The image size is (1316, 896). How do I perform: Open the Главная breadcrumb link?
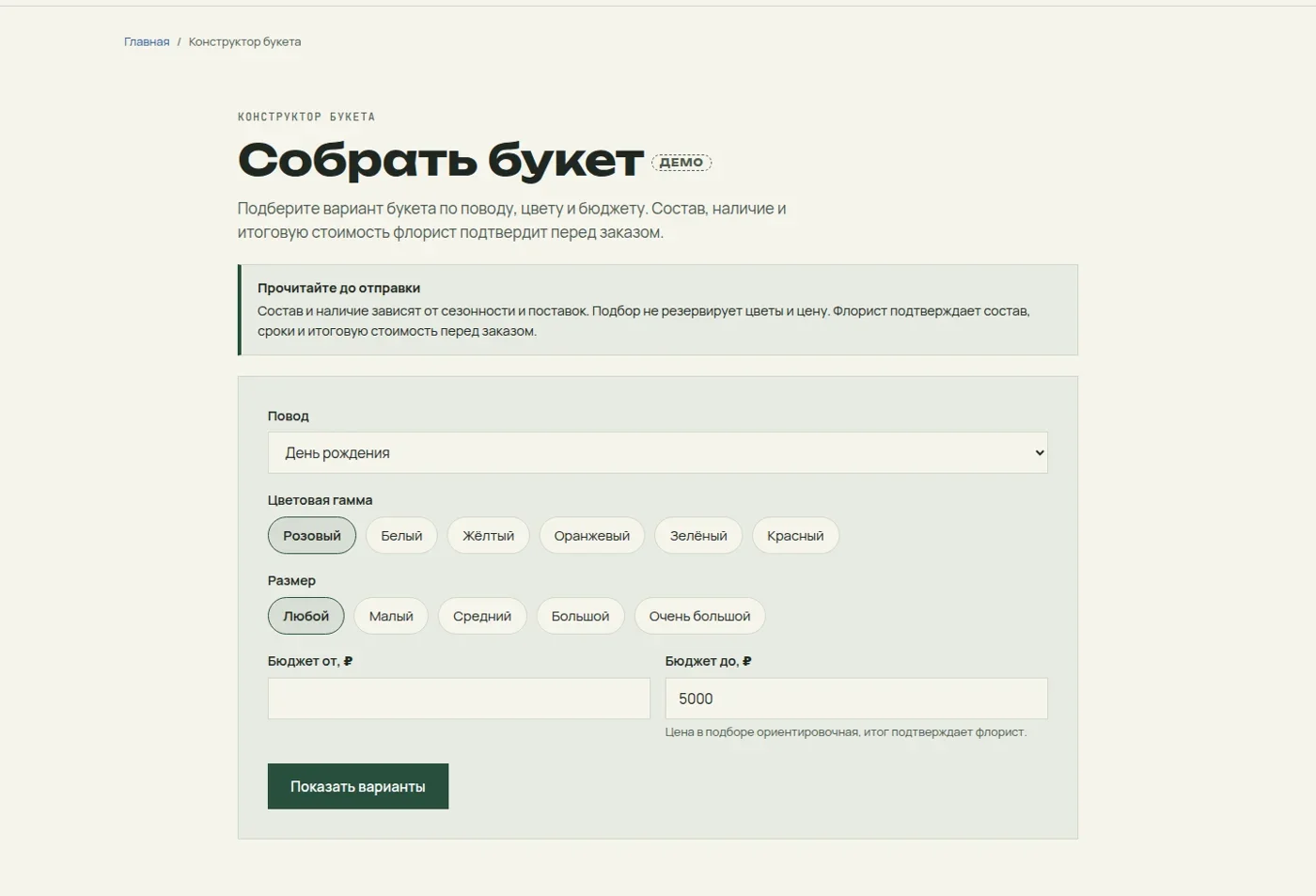(x=147, y=41)
